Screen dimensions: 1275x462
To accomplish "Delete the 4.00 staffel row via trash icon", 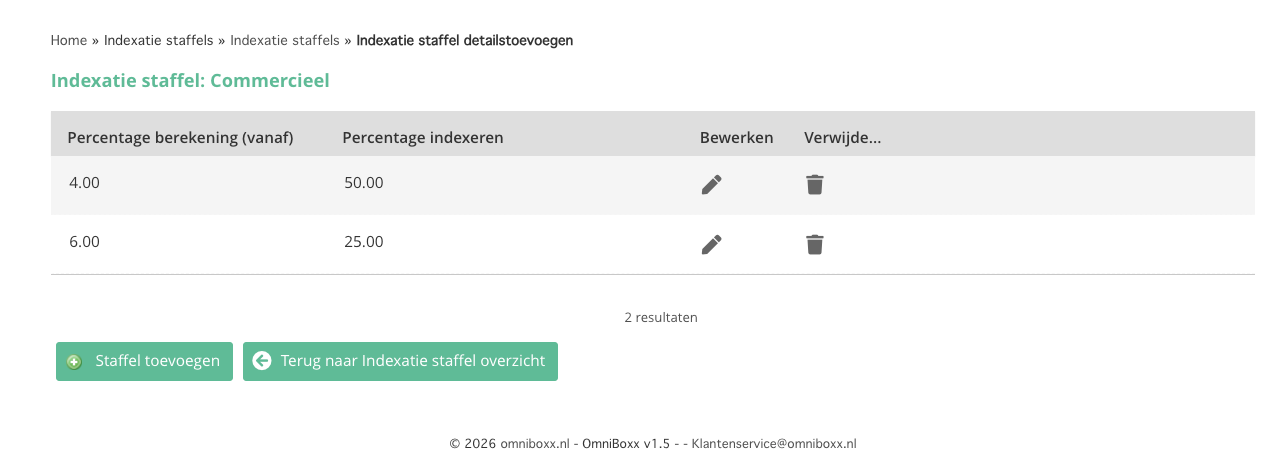I will [815, 184].
